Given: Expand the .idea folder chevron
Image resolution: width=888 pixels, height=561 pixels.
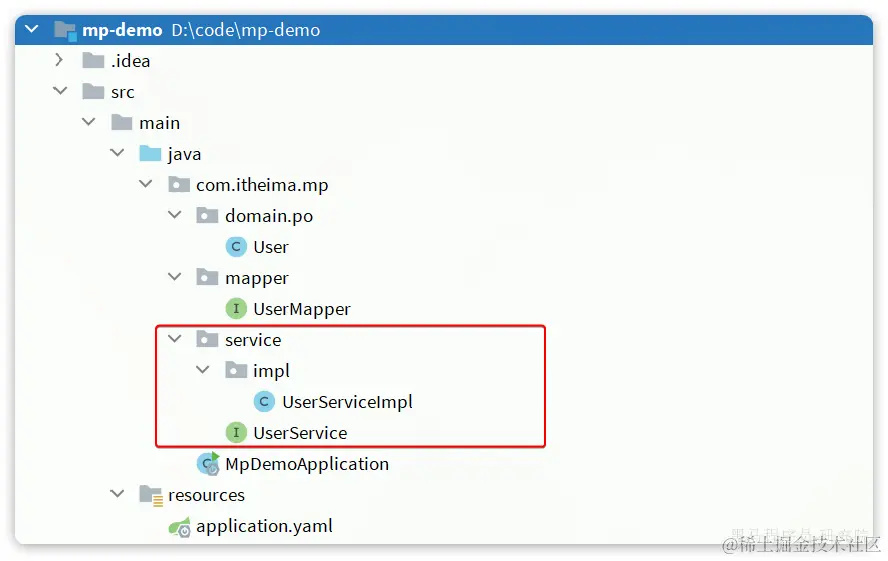Looking at the screenshot, I should [x=58, y=60].
